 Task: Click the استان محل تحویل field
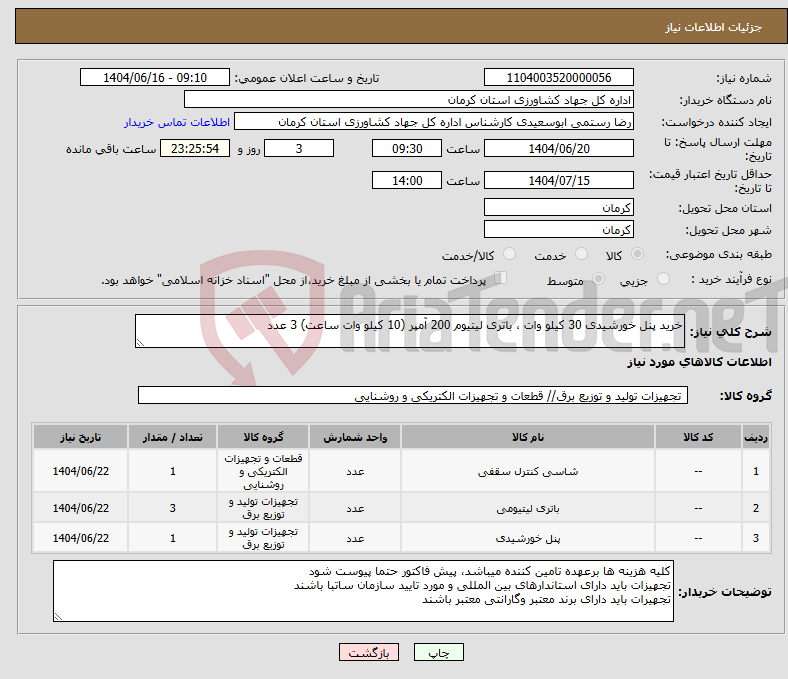[x=559, y=208]
